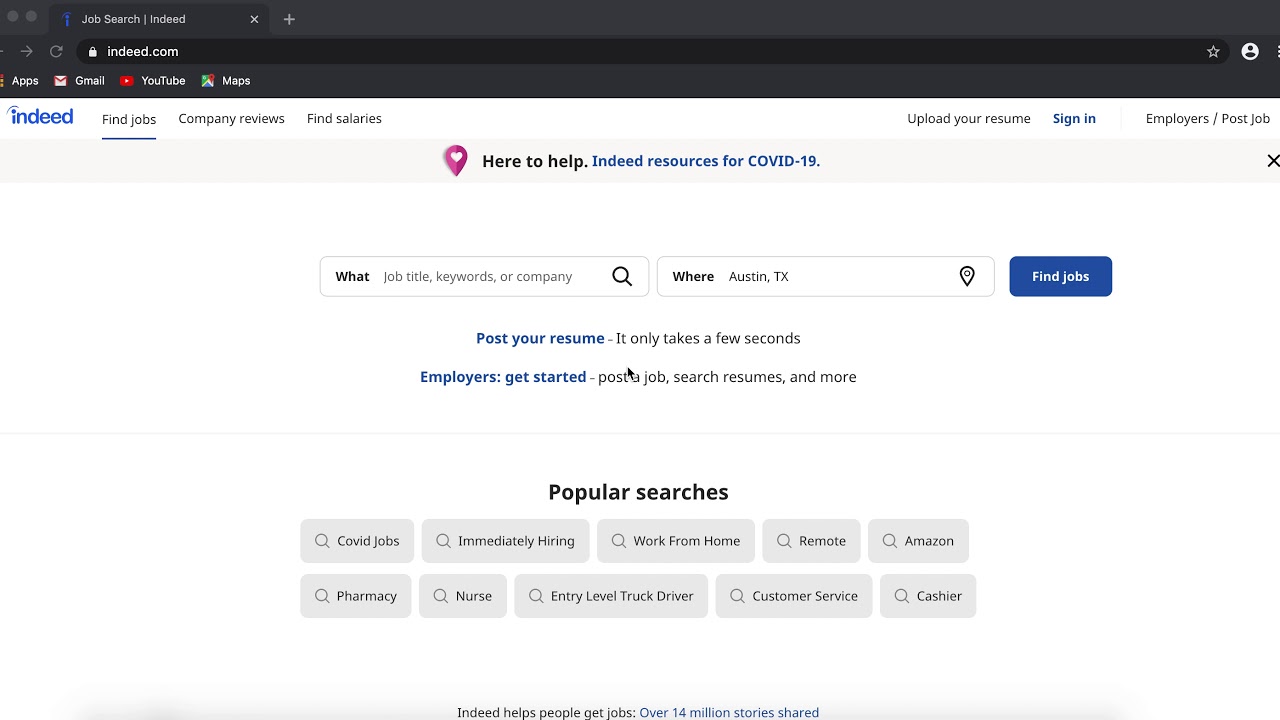The width and height of the screenshot is (1280, 720).
Task: Select the Work From Home popular search
Action: coord(676,541)
